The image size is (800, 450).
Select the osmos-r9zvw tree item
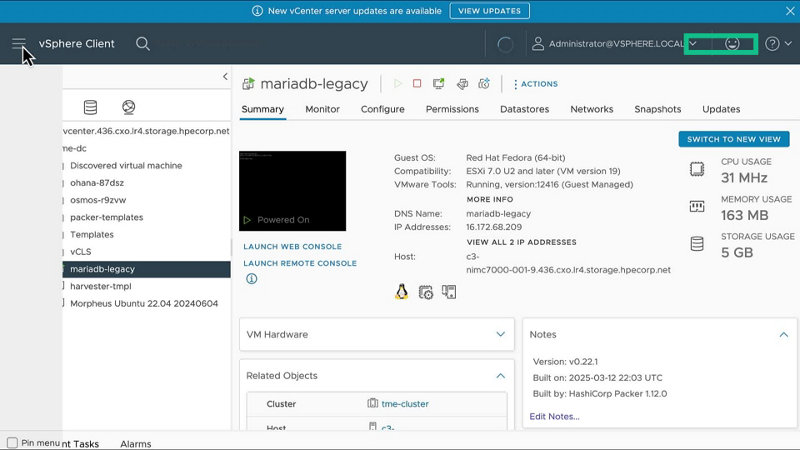[98, 200]
